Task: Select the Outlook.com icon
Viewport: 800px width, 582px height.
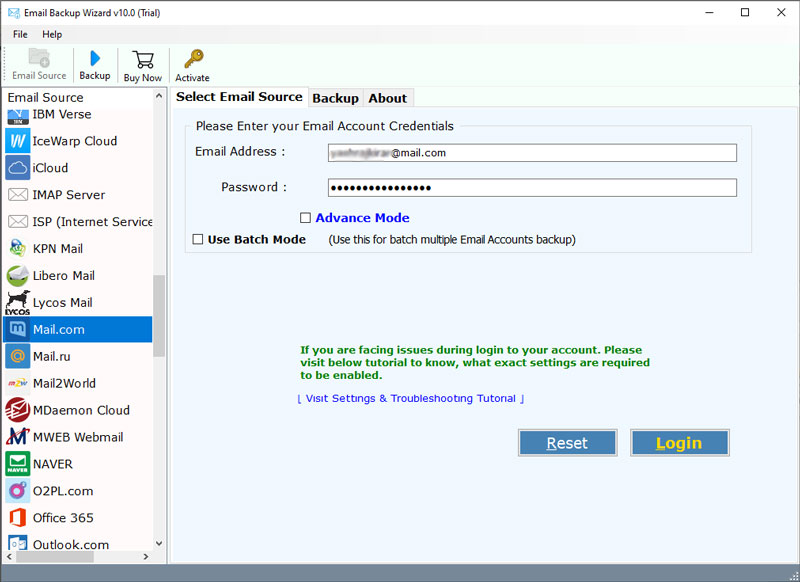Action: 18,543
